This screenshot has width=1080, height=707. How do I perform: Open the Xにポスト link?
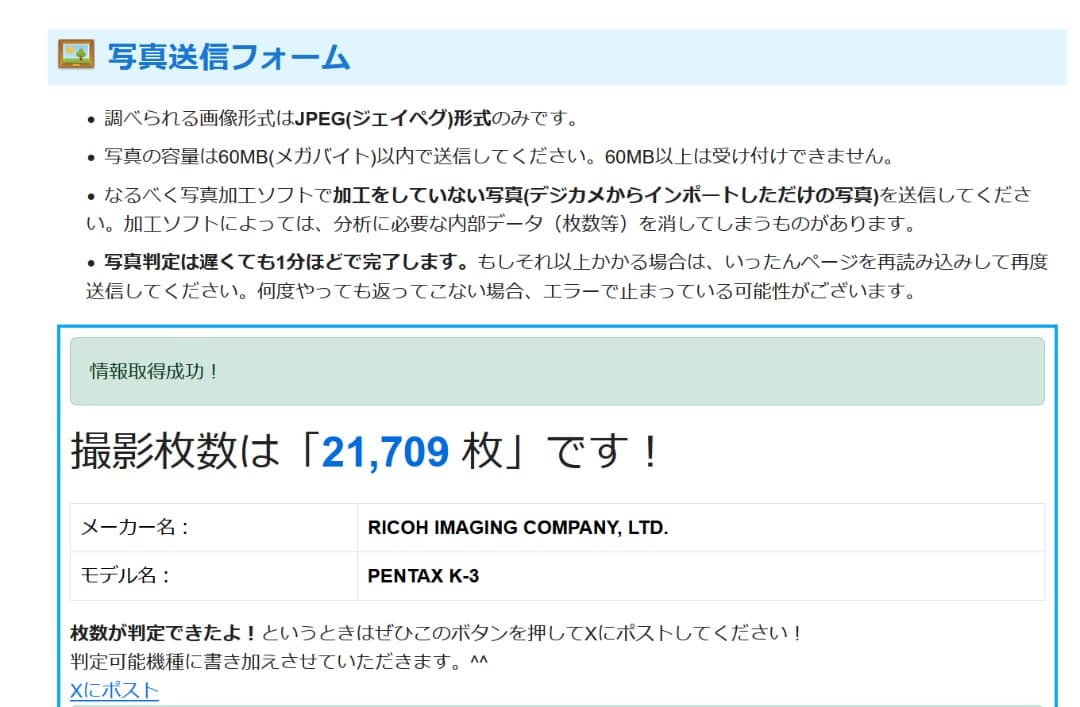tap(114, 690)
